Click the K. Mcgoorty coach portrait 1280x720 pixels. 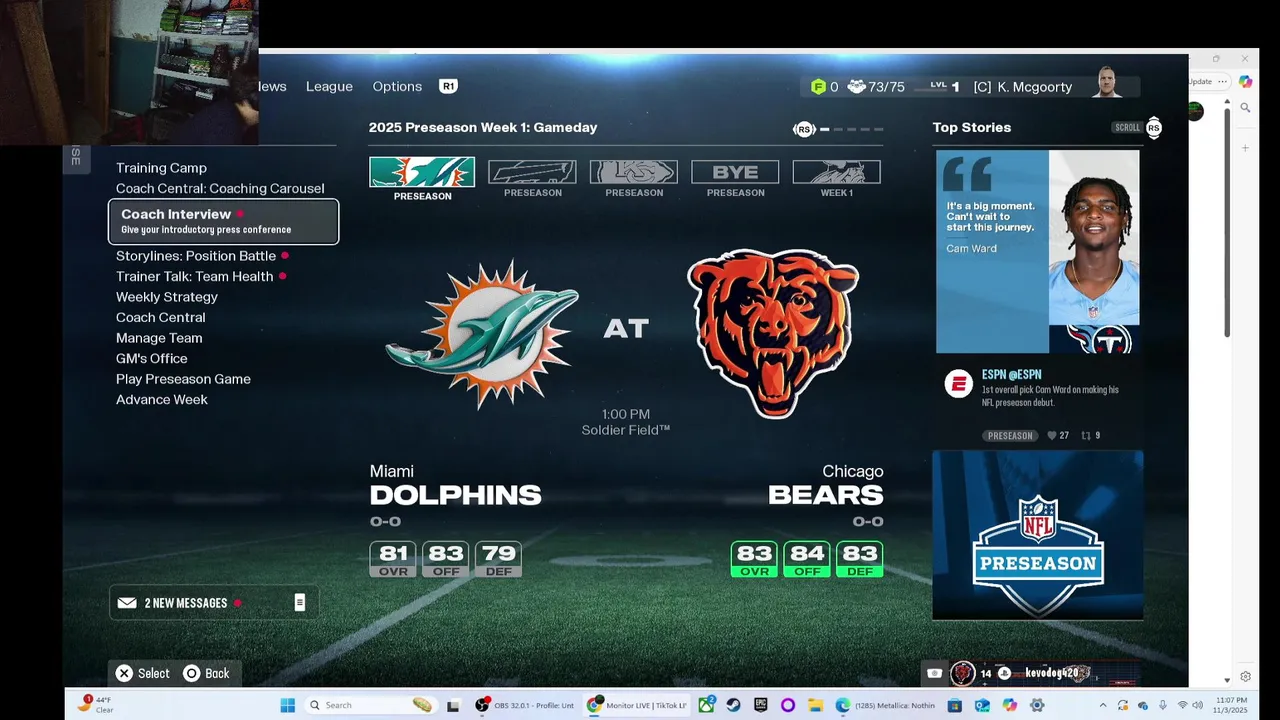(1107, 83)
